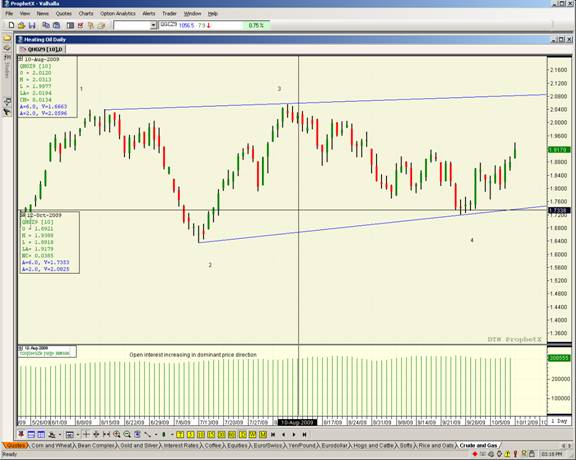
Task: Click the QH029 [10],D chart tab
Action: pos(42,49)
